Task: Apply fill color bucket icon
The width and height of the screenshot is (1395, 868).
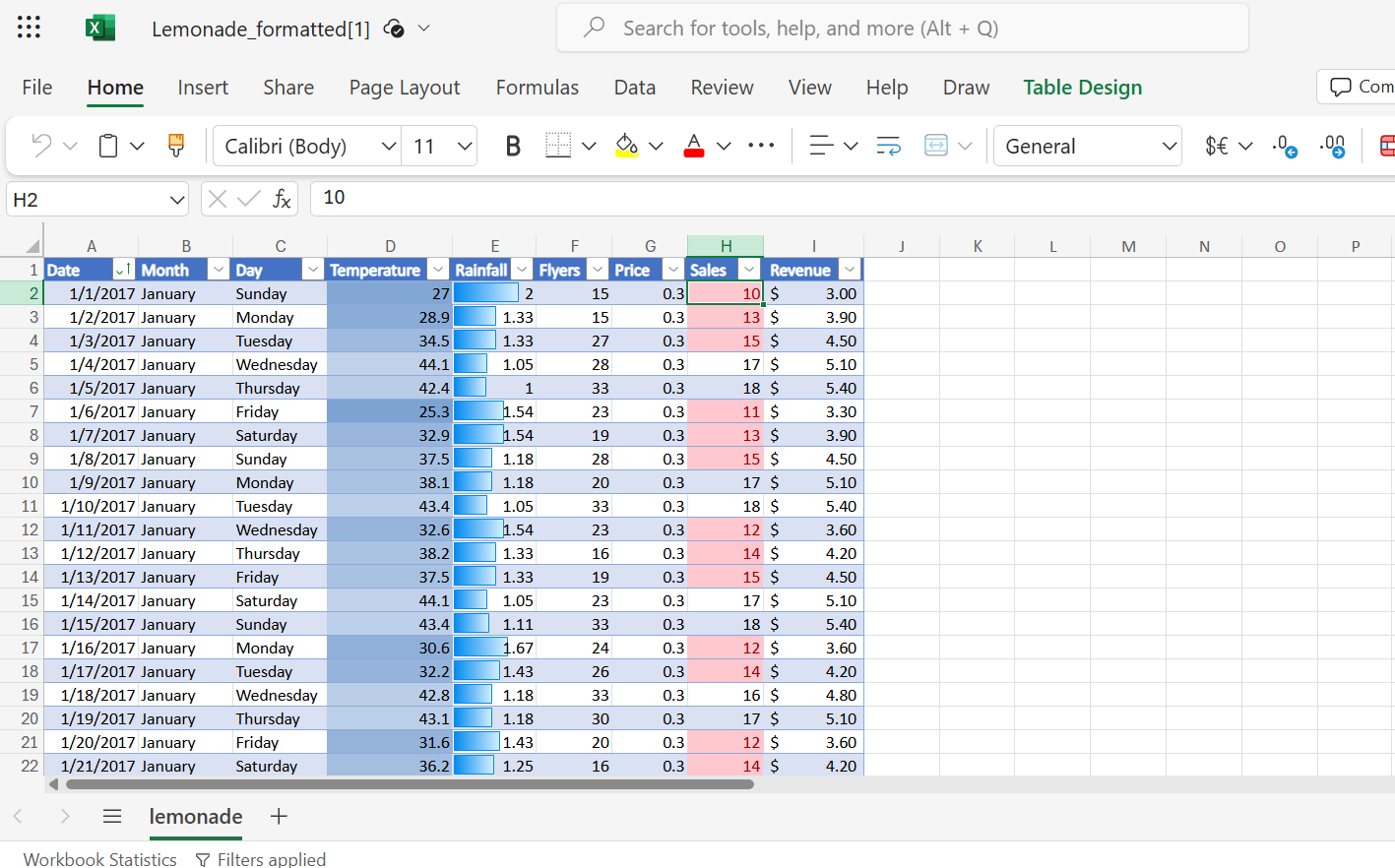Action: (626, 146)
